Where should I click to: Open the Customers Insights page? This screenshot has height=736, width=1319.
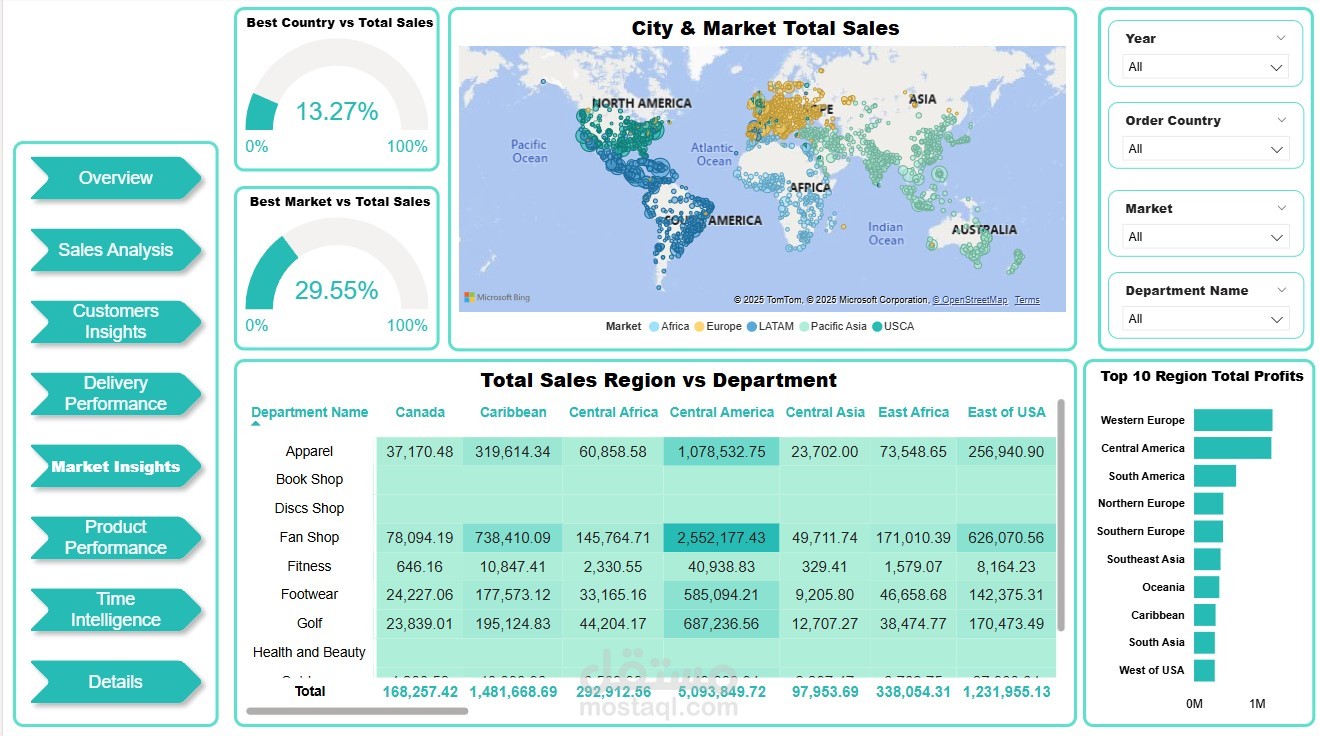click(116, 322)
